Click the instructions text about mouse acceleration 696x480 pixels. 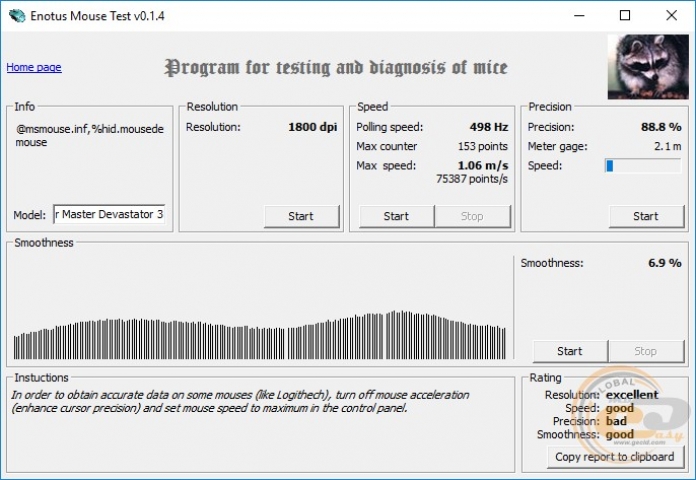point(240,401)
